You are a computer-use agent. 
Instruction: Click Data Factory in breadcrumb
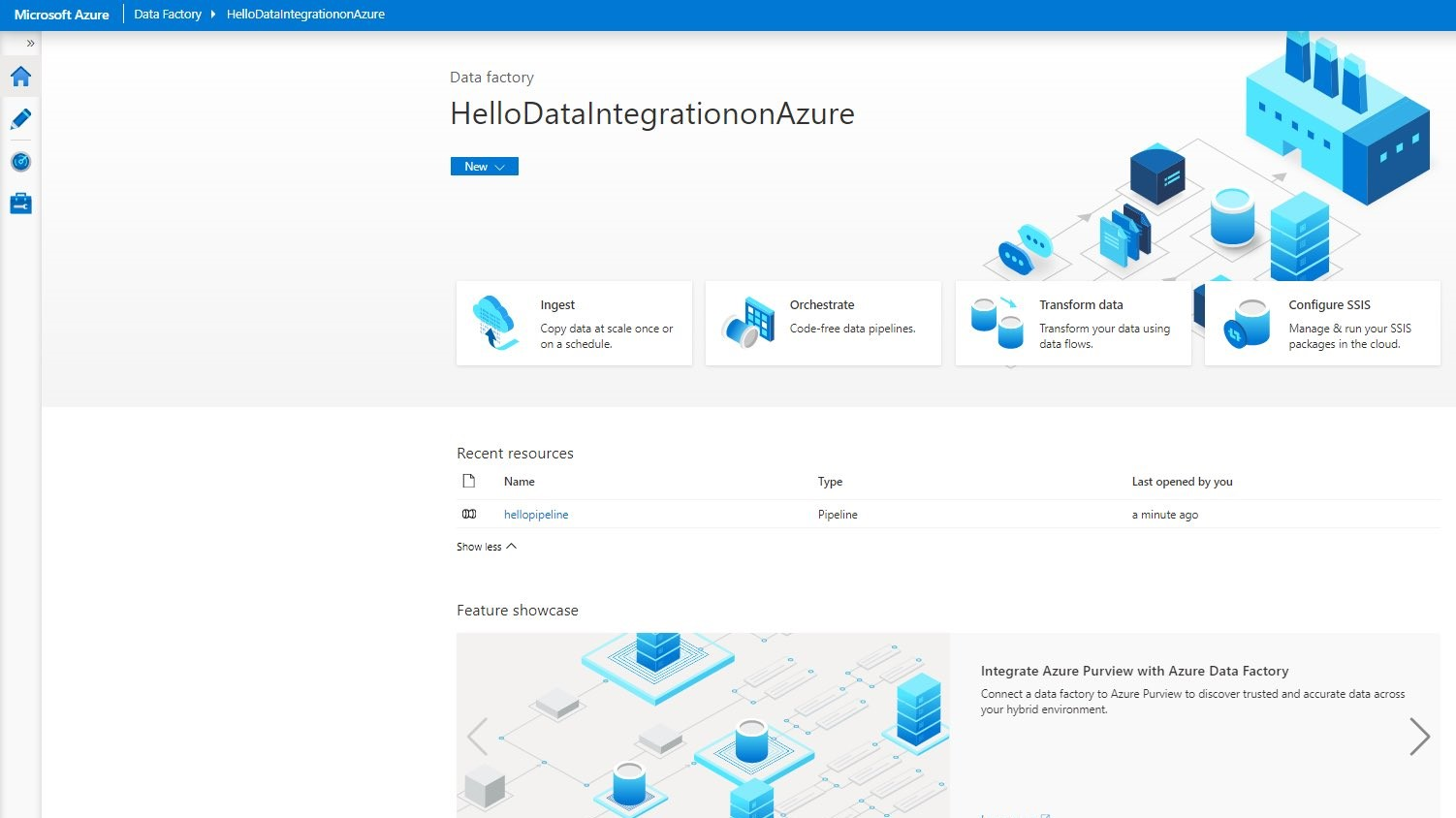(168, 15)
